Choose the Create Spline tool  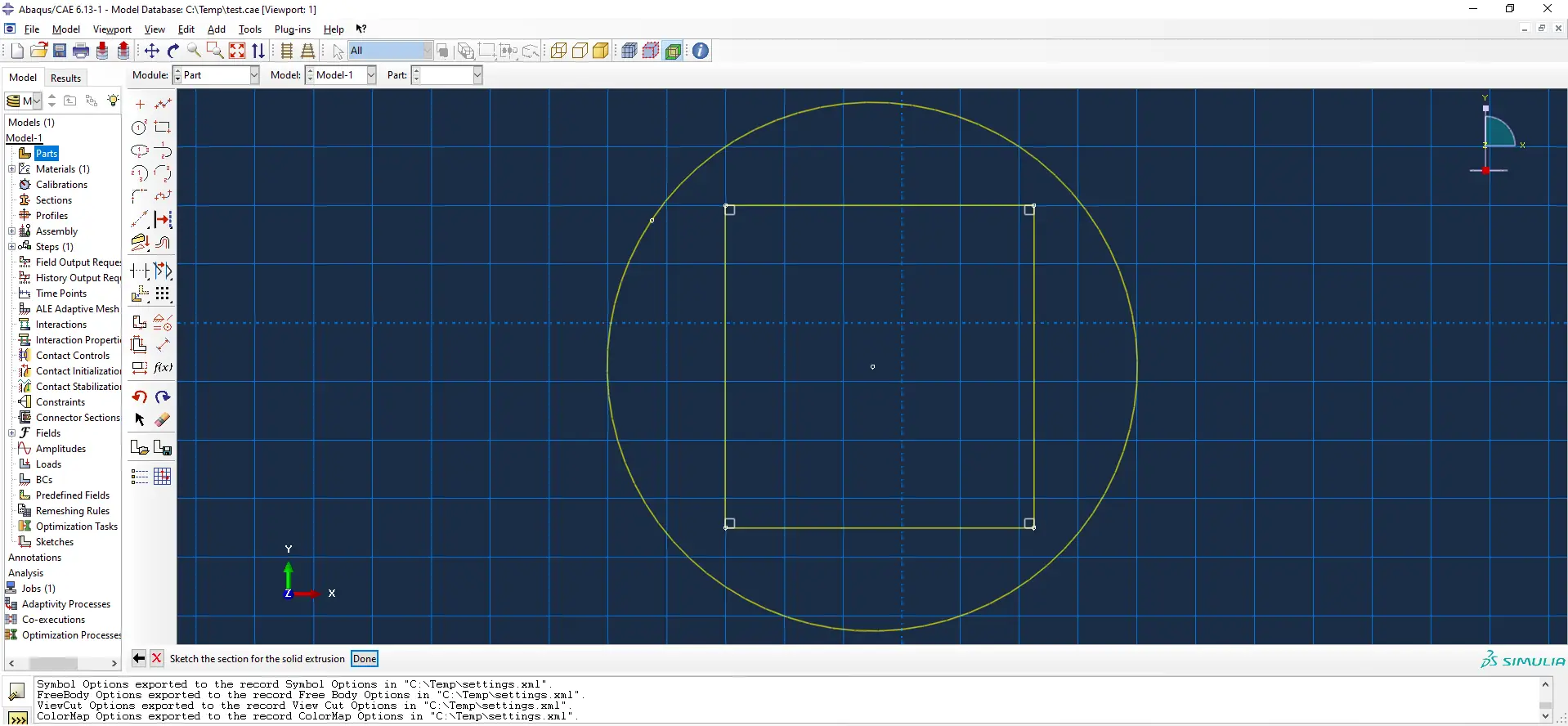click(x=164, y=196)
